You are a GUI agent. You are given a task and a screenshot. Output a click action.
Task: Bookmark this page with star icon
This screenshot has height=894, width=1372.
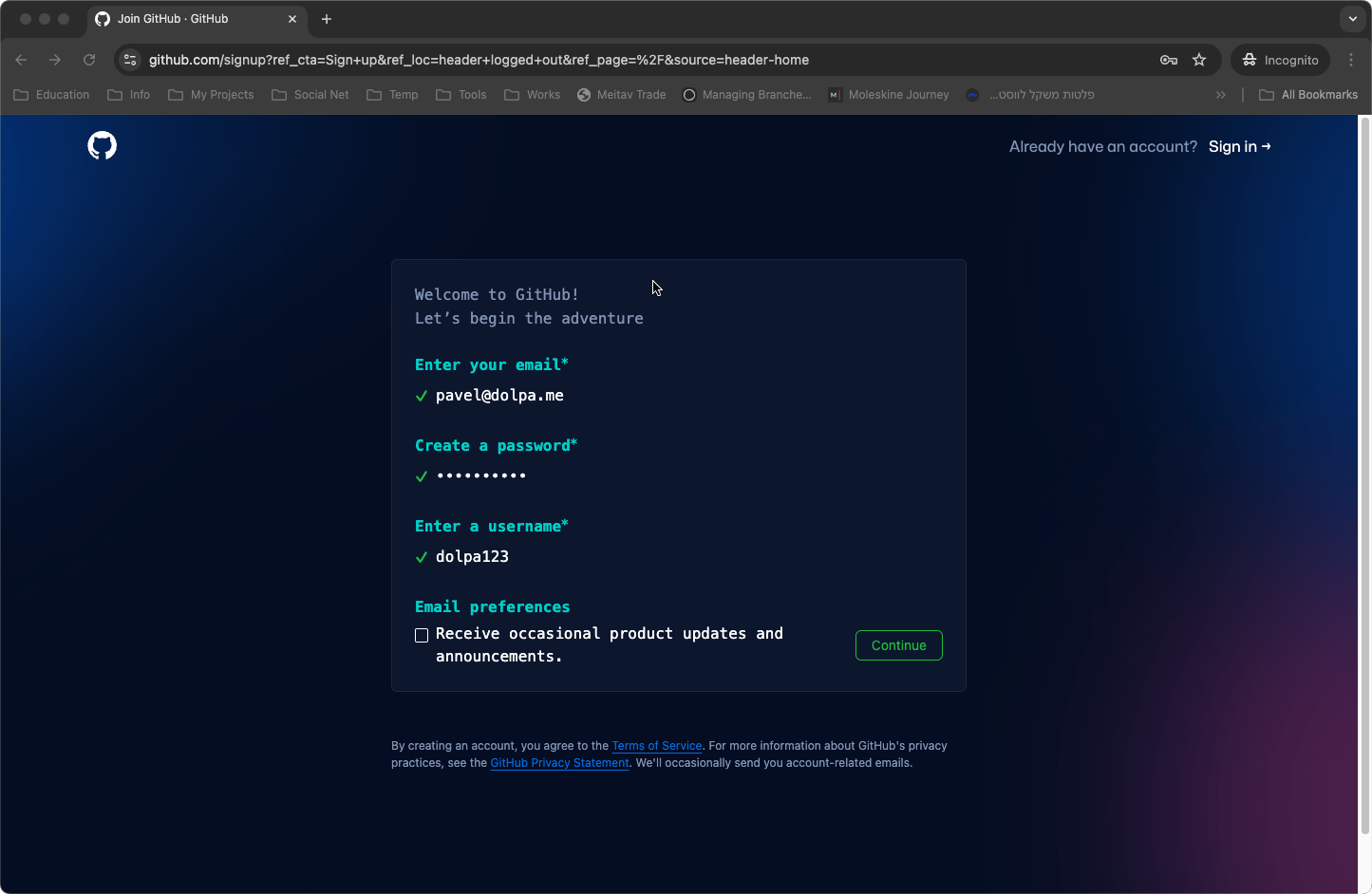point(1199,60)
